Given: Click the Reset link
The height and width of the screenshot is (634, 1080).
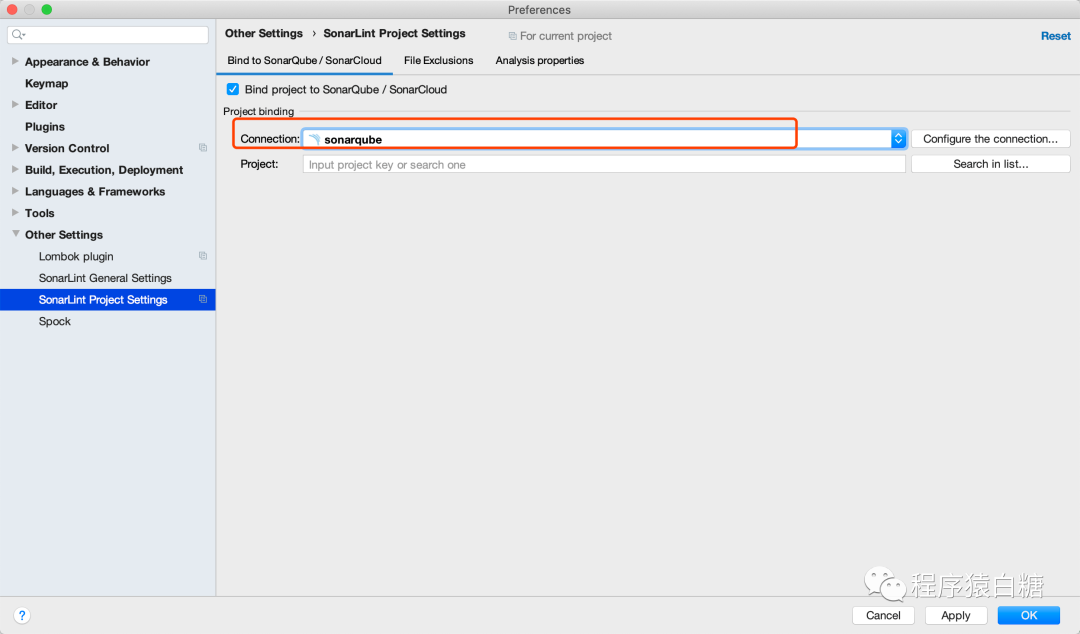Looking at the screenshot, I should (x=1055, y=36).
